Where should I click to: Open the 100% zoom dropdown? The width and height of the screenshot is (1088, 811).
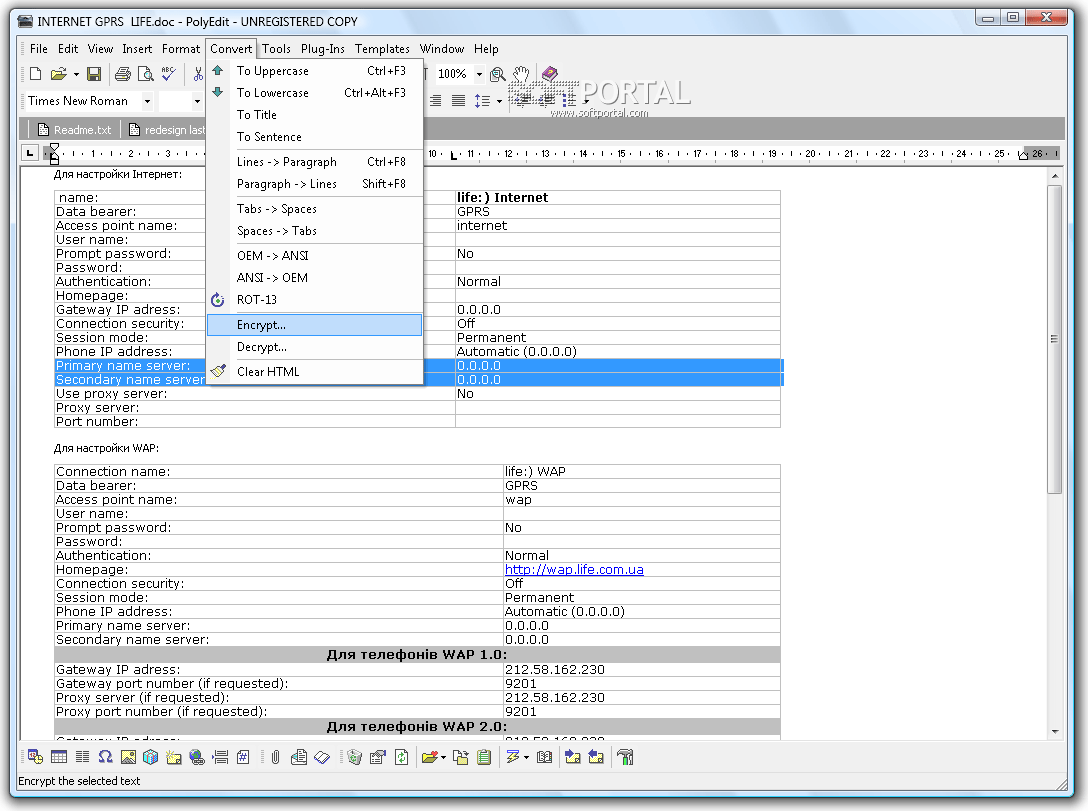tap(479, 74)
